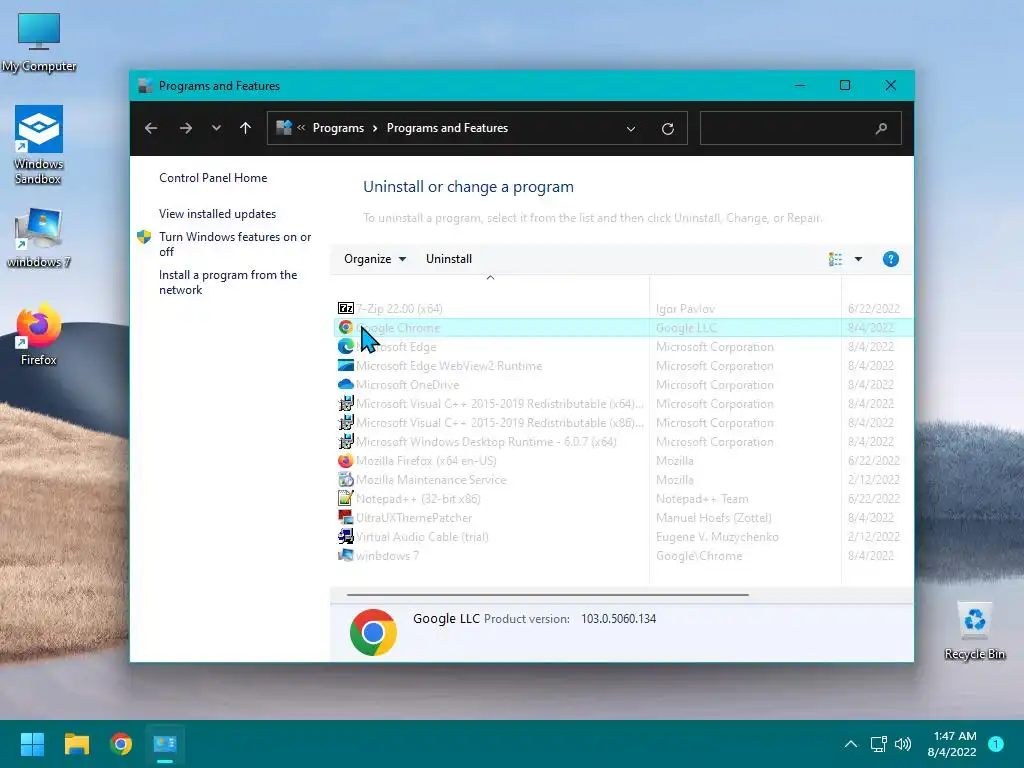The width and height of the screenshot is (1024, 768).
Task: Open View installed updates link
Action: [217, 214]
